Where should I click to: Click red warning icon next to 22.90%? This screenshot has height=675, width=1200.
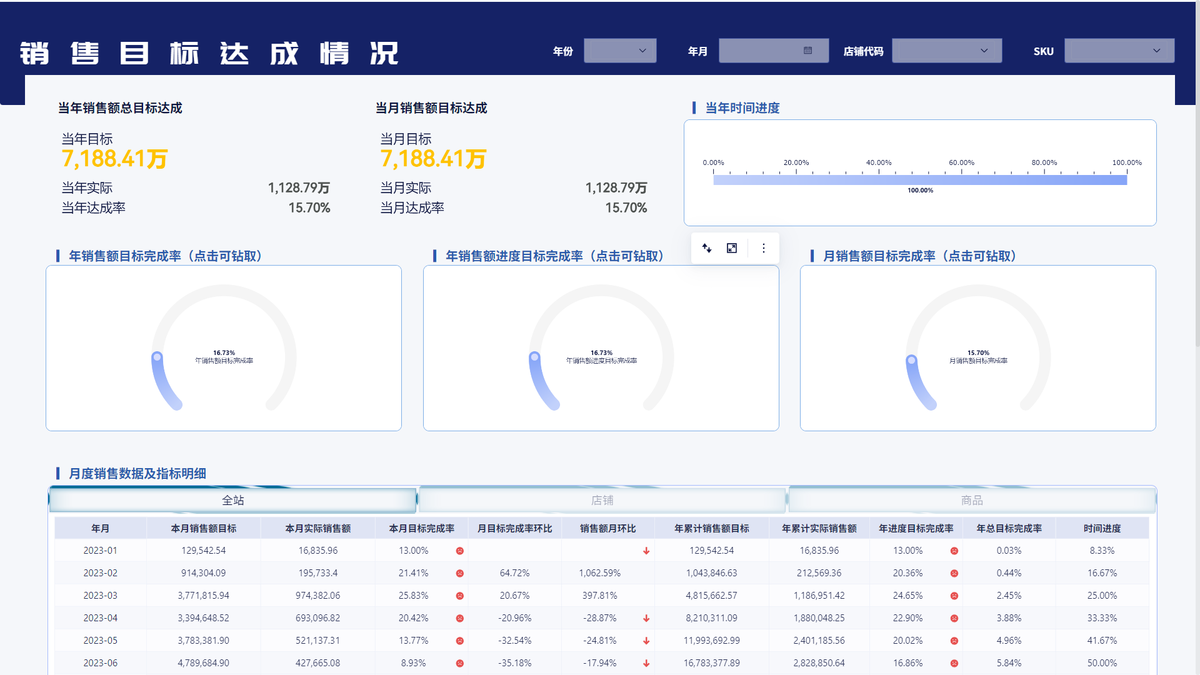pos(954,618)
